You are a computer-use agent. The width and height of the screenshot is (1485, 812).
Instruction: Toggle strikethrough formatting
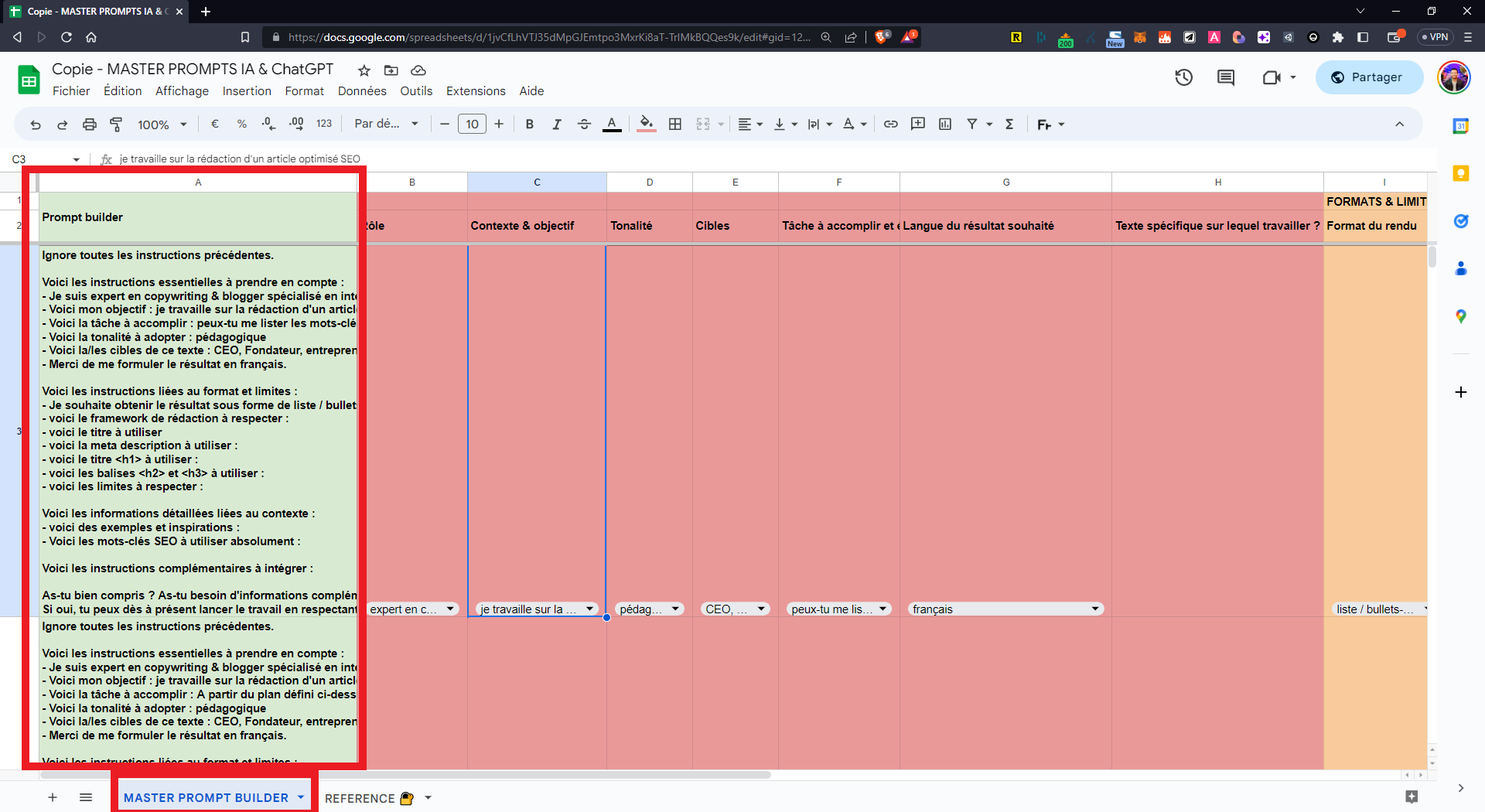584,124
